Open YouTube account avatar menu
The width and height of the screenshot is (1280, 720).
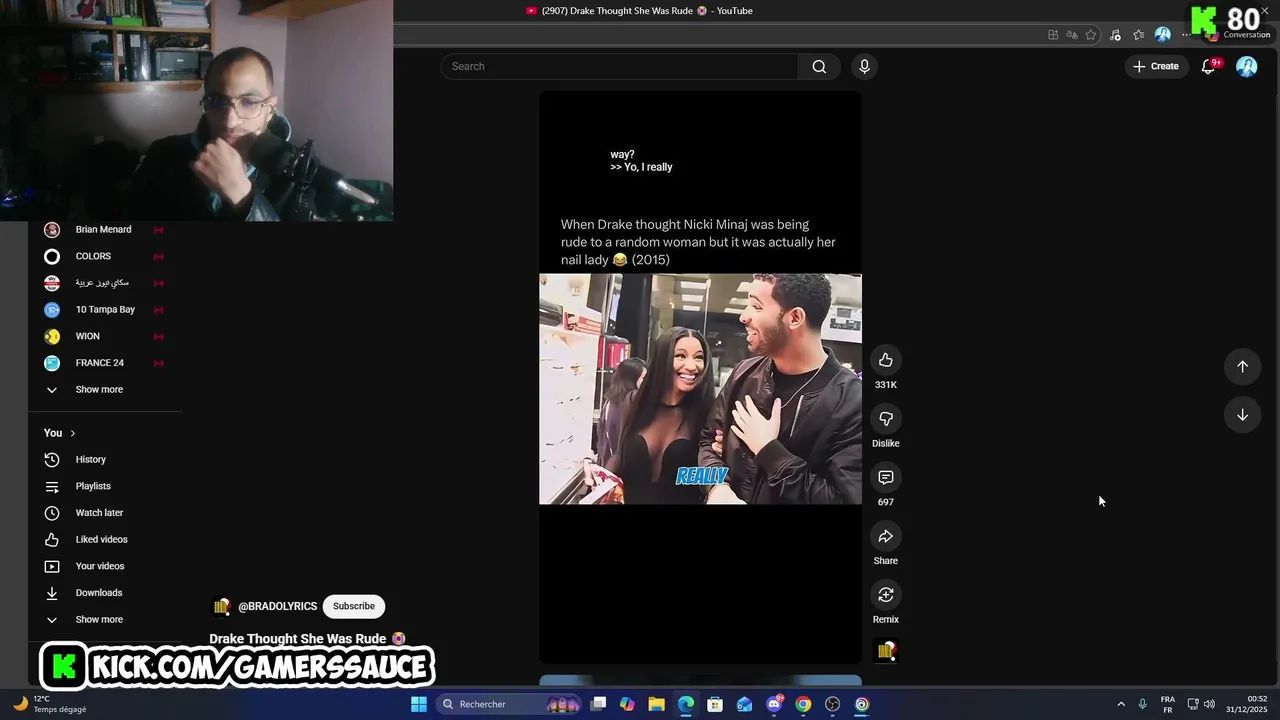1246,66
